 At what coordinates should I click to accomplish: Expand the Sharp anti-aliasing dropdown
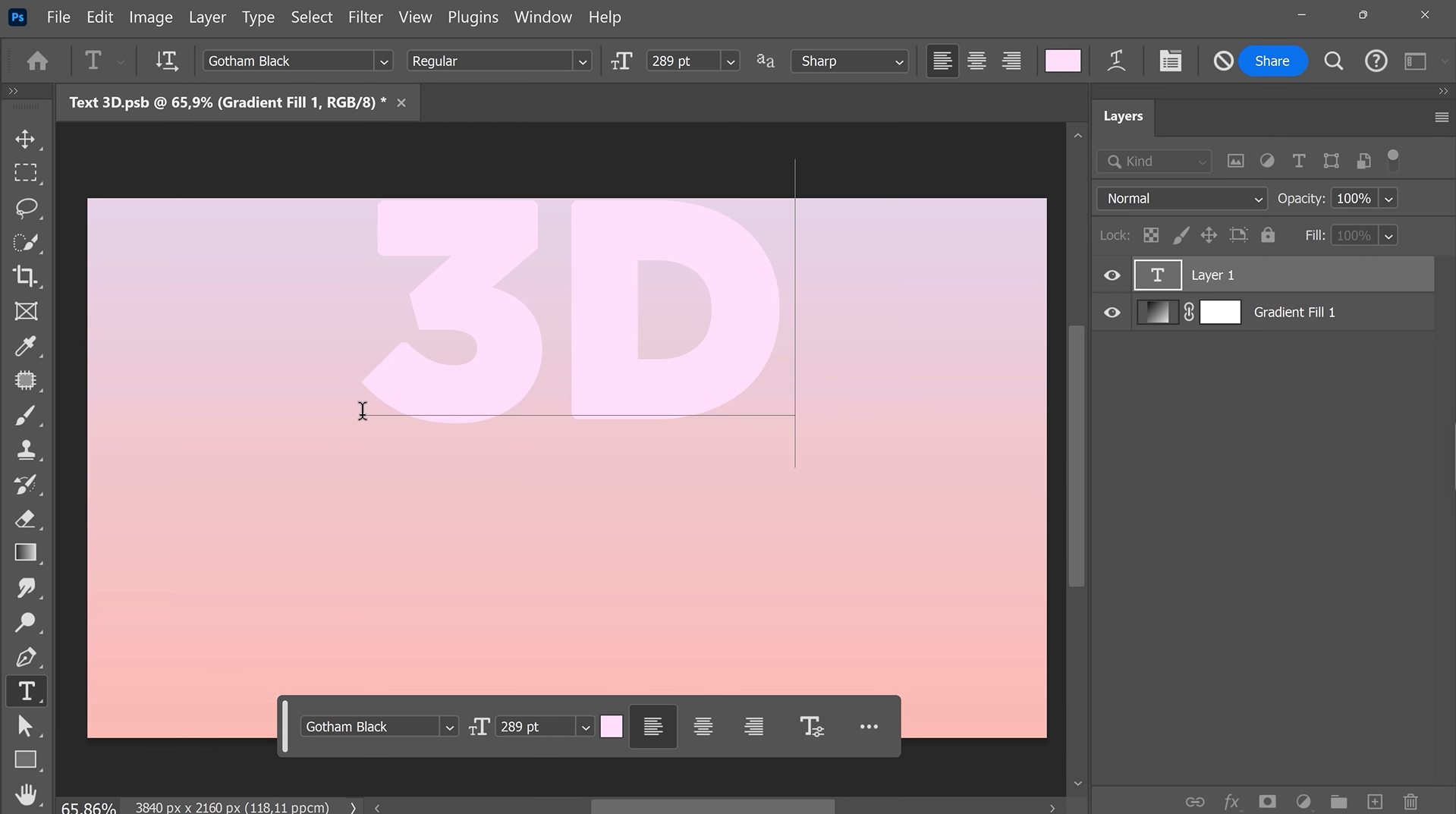[899, 61]
